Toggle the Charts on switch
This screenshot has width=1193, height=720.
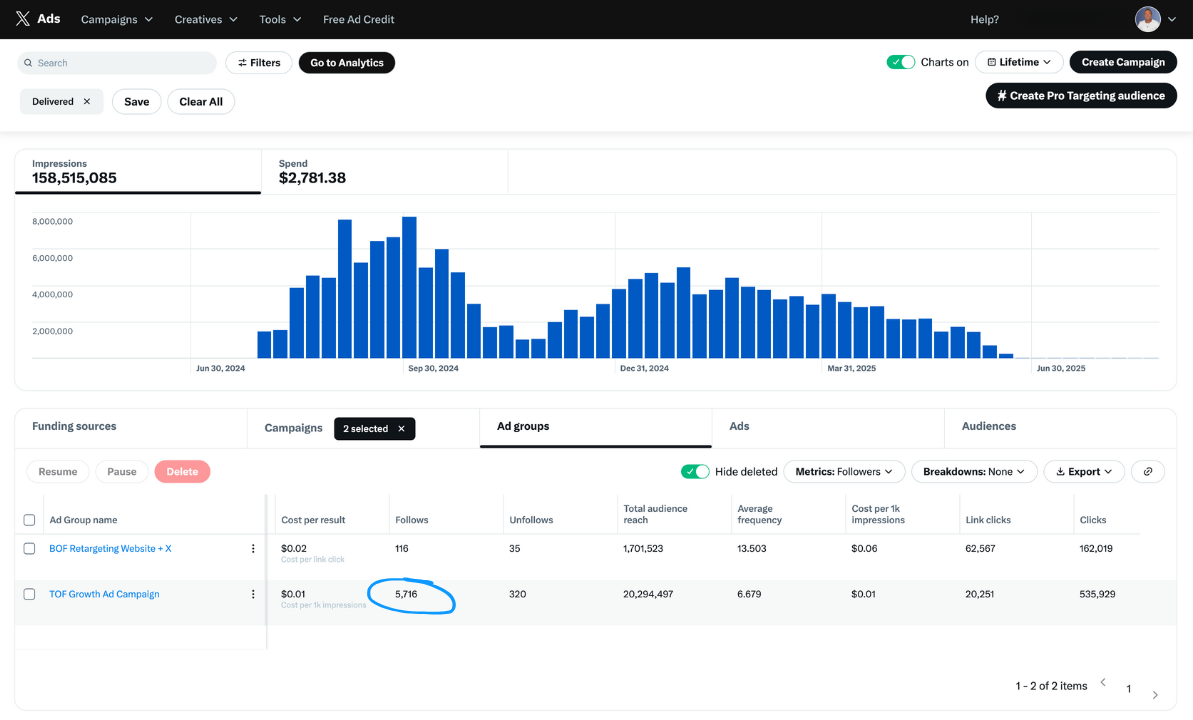(x=900, y=61)
